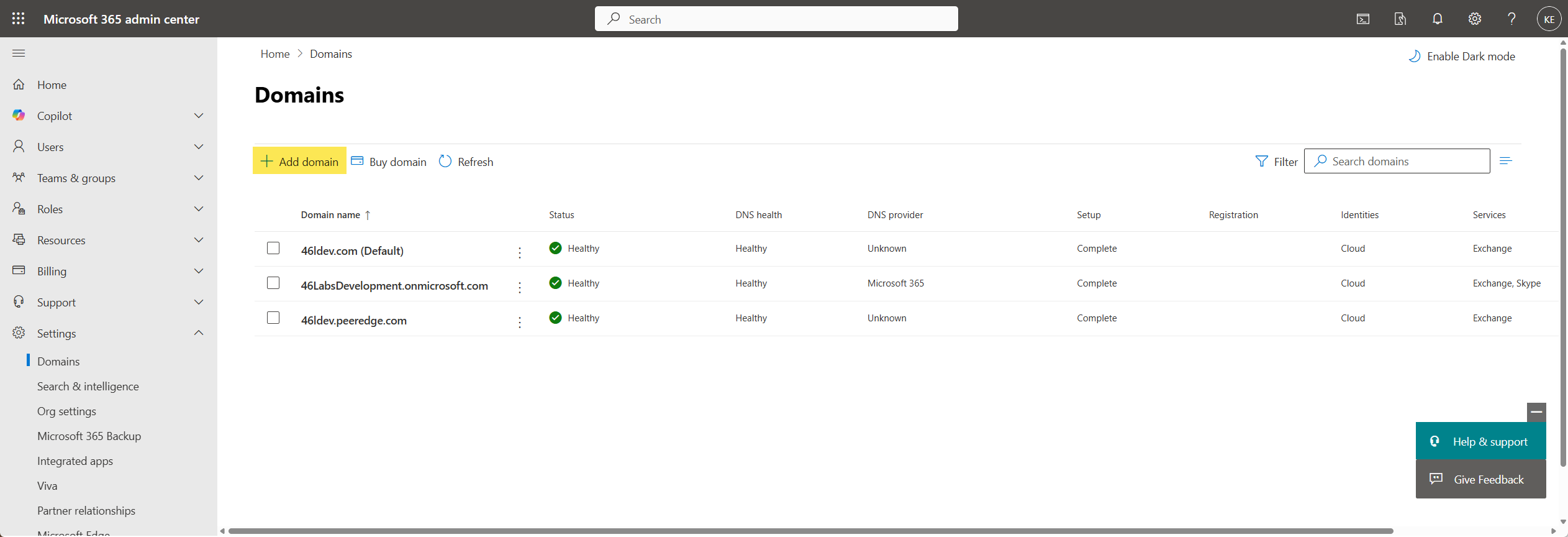This screenshot has width=1568, height=537.
Task: Click the Roles icon in sidebar
Action: tap(19, 209)
